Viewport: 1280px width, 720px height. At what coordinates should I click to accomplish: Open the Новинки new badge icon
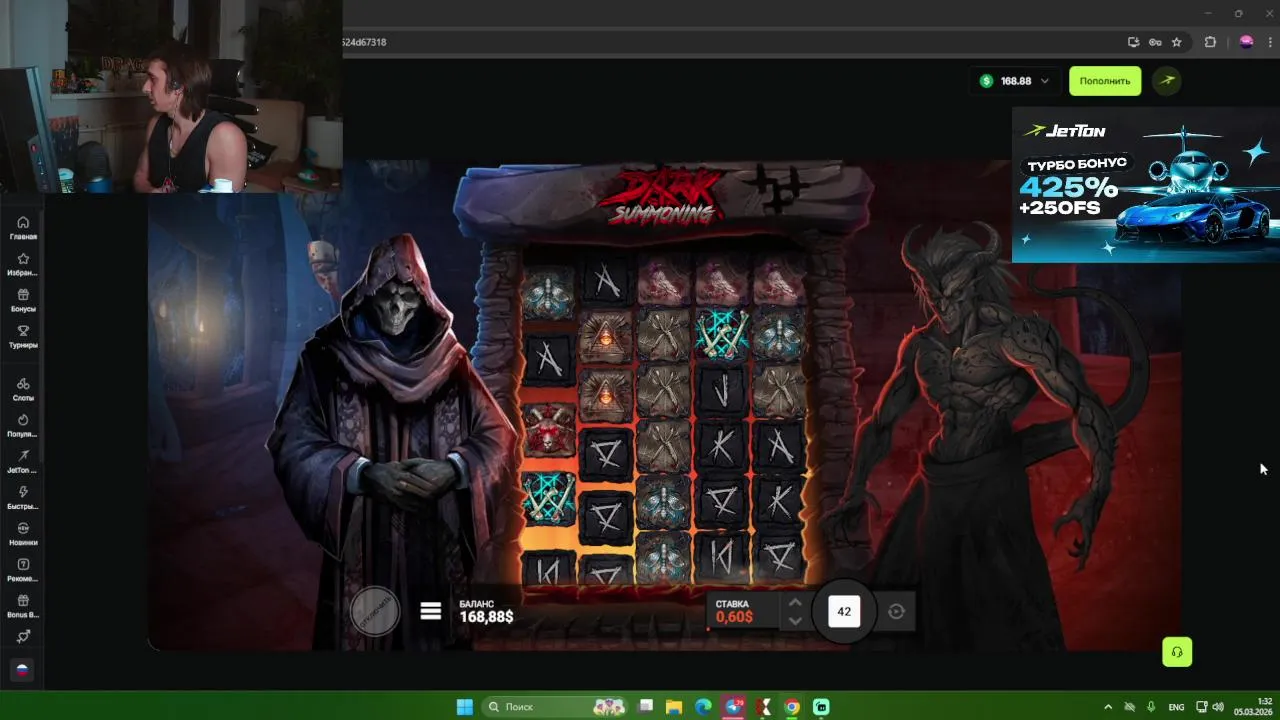(x=23, y=533)
